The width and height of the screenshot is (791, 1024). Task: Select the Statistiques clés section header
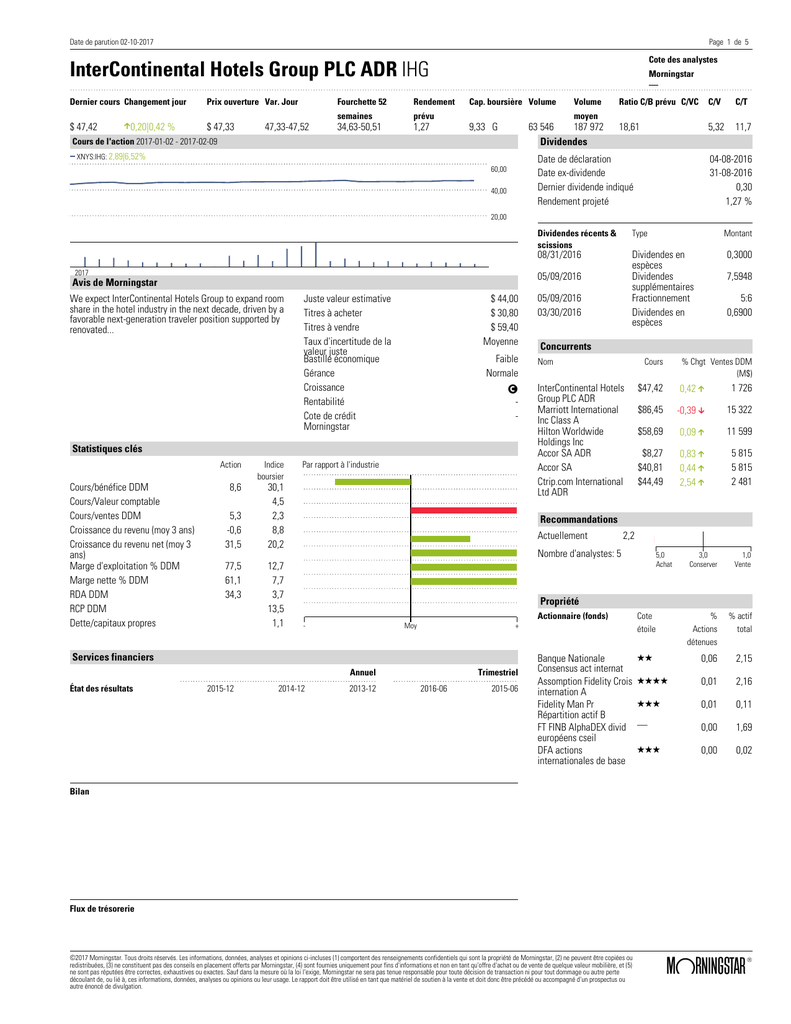[x=294, y=449]
